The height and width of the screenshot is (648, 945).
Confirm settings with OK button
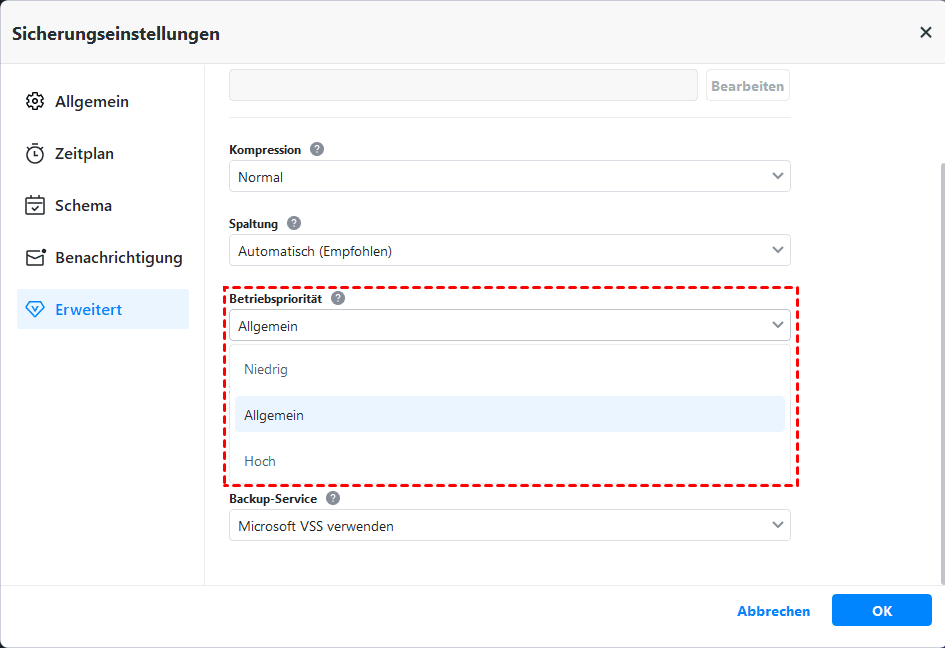881,611
